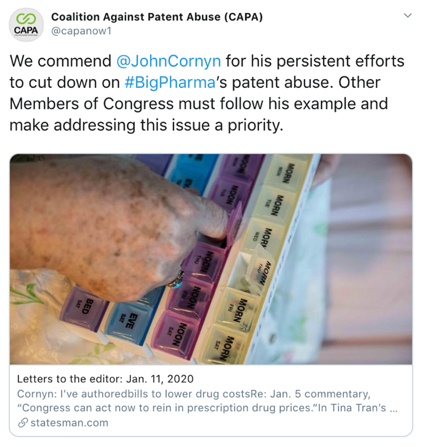Click the turquoise ring on the hand
Screen dimensions: 422x447
(x=176, y=280)
